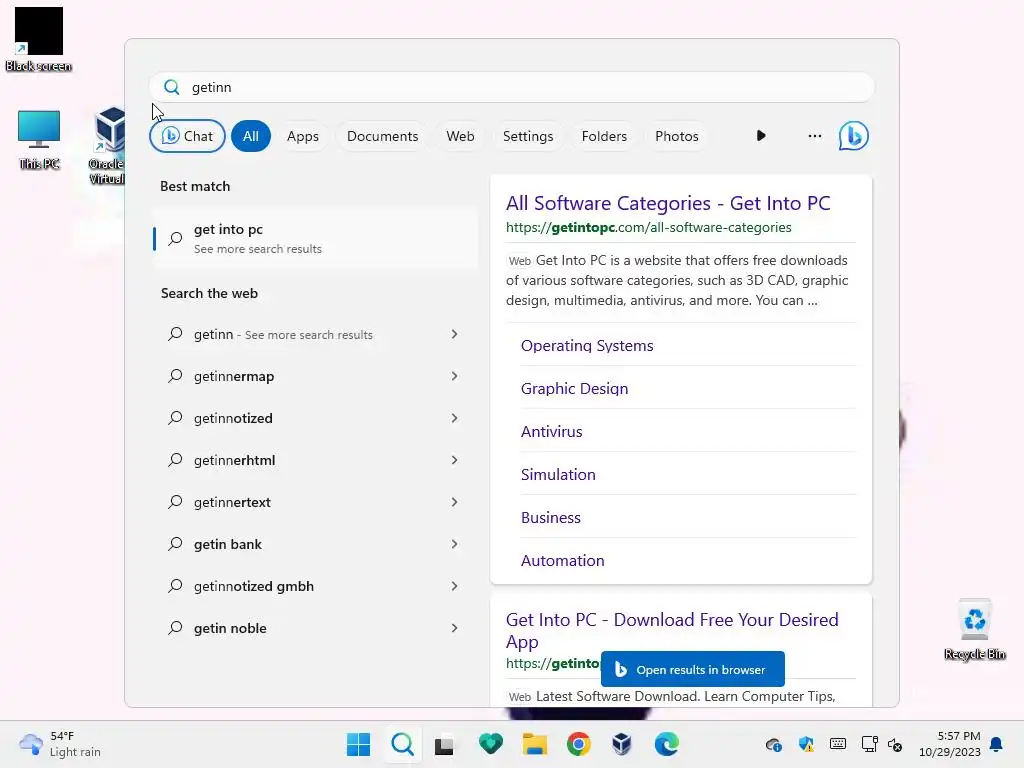Switch to the Web filter tab

tap(460, 136)
